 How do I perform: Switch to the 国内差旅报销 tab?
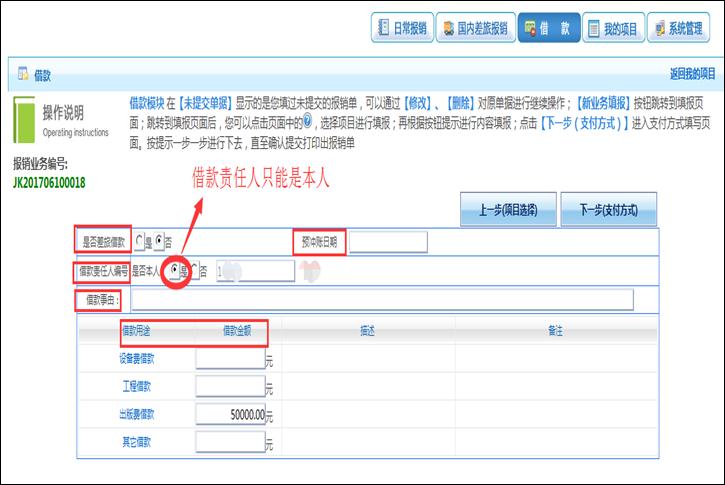(x=474, y=29)
